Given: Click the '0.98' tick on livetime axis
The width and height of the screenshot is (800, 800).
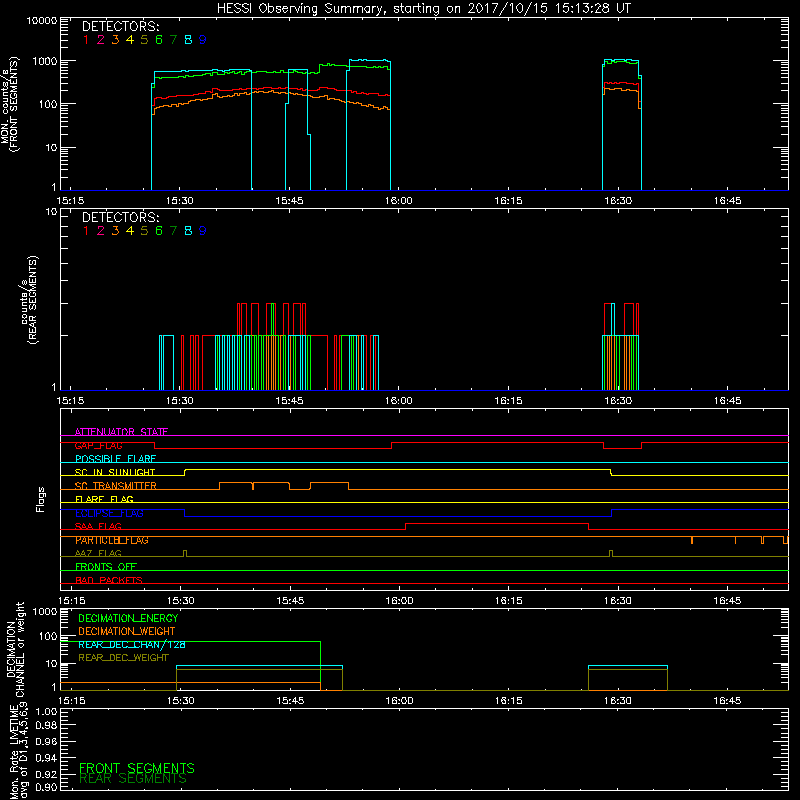Looking at the screenshot, I should pos(46,726).
